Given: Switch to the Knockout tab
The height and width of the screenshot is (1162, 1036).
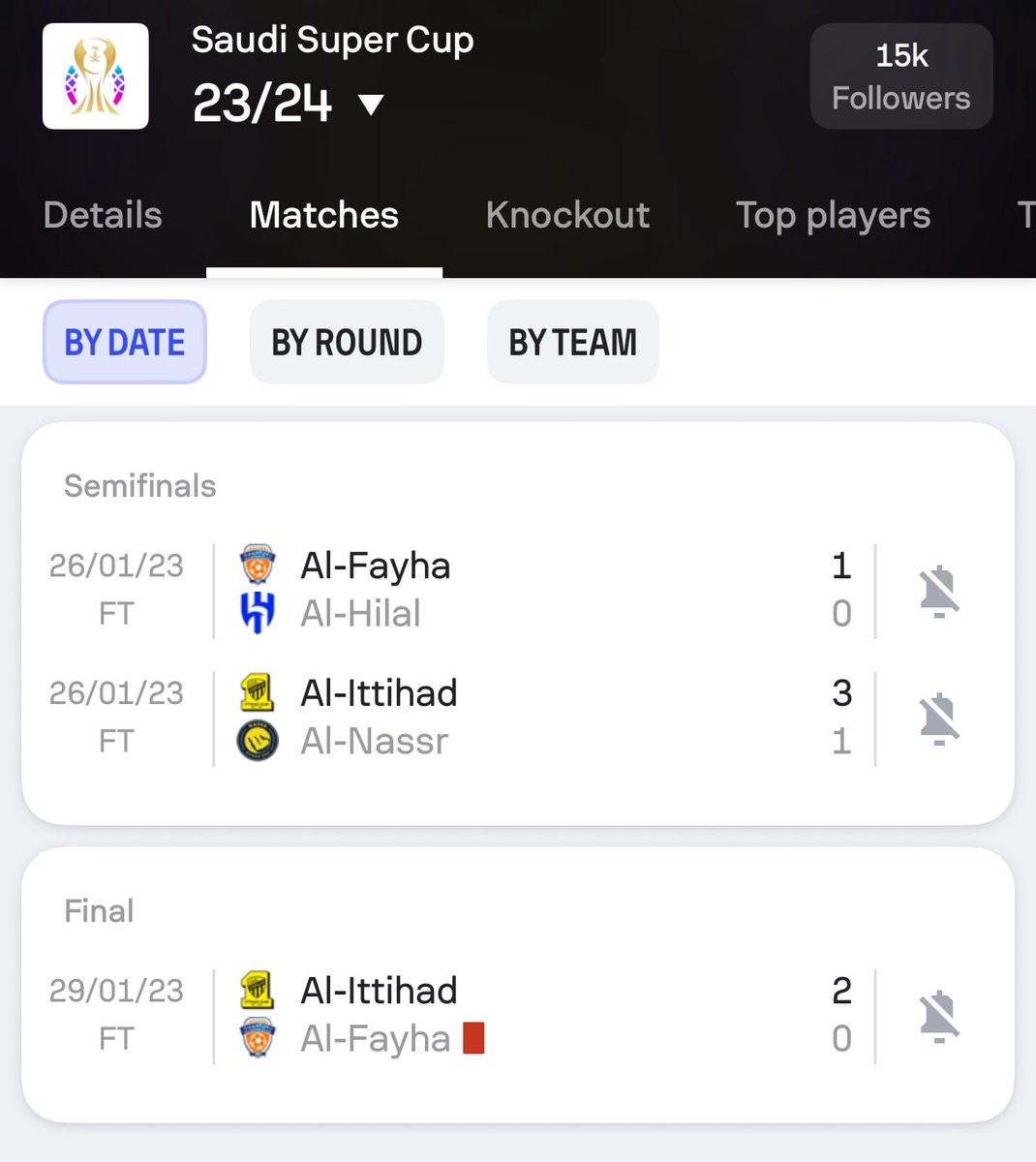Looking at the screenshot, I should [567, 215].
